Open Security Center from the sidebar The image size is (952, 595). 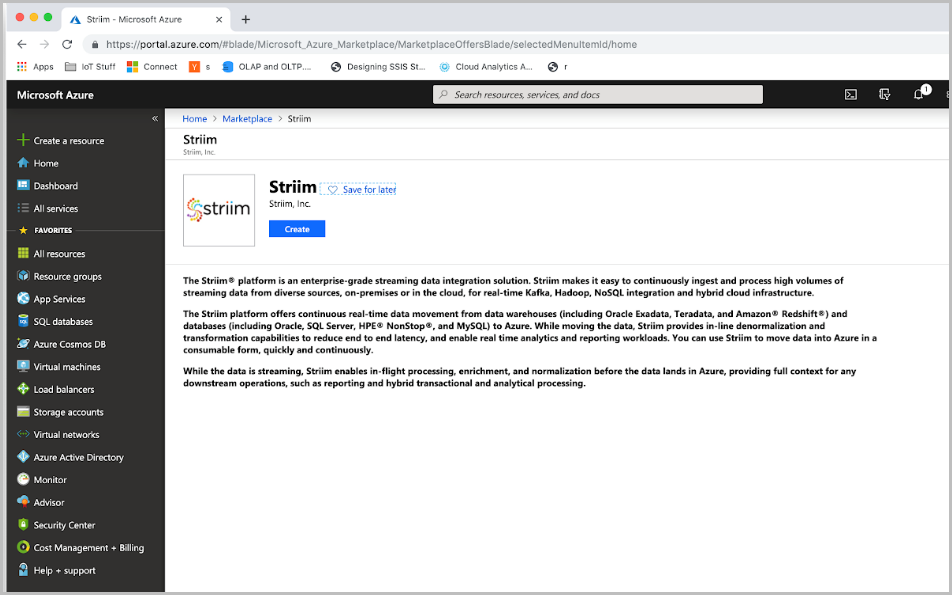[x=64, y=524]
